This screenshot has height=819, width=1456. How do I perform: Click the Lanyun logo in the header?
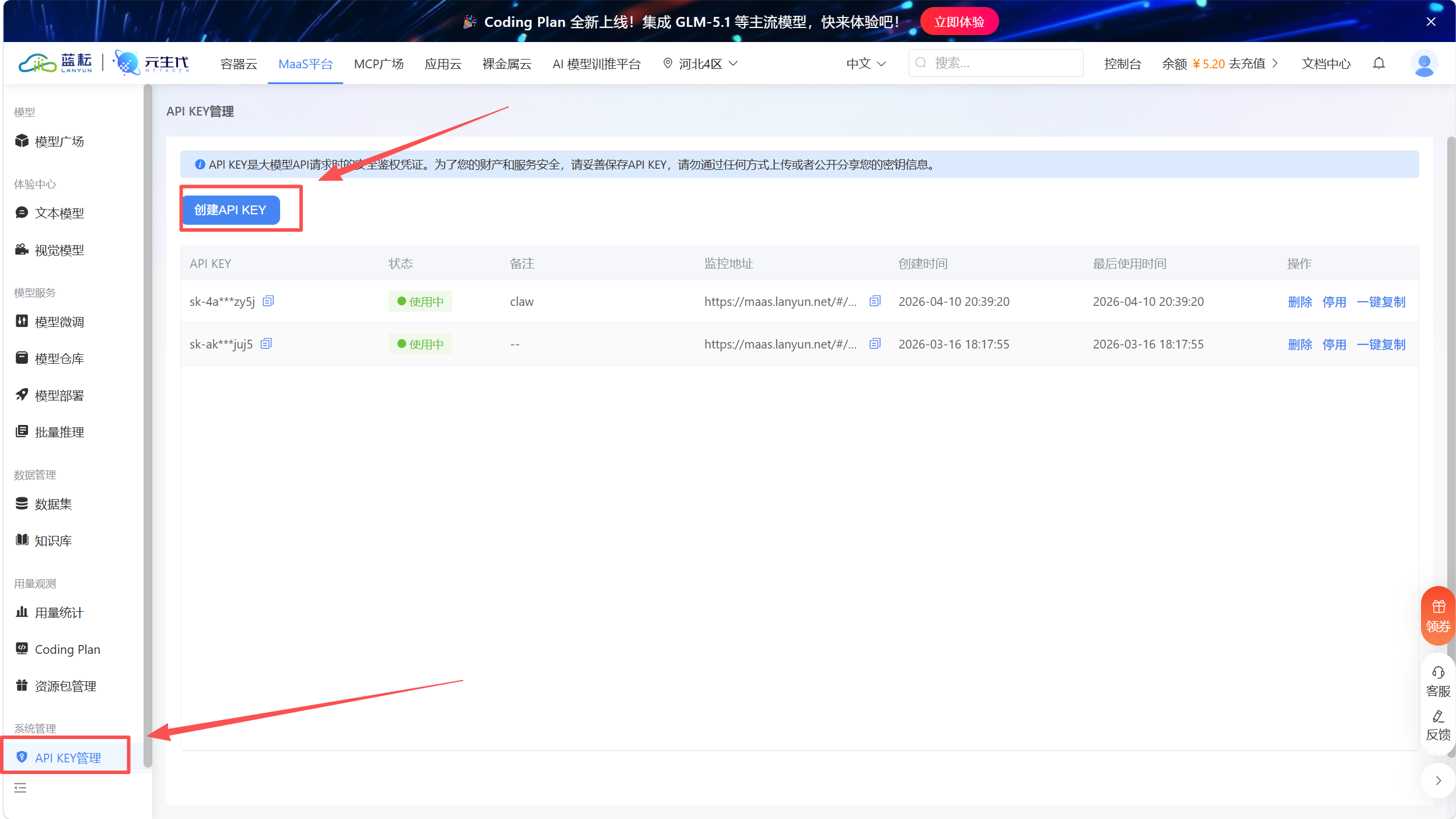[55, 63]
